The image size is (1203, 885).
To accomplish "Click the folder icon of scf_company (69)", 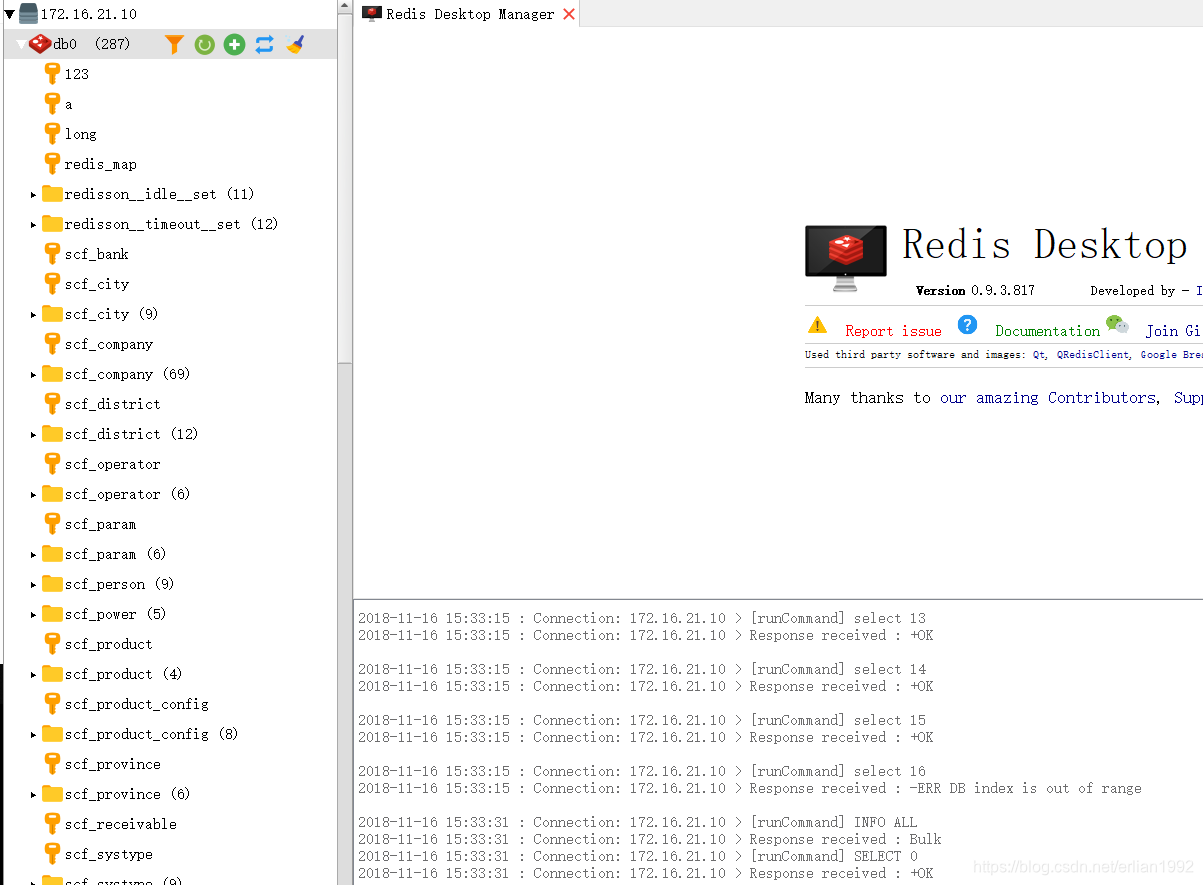I will [x=52, y=373].
